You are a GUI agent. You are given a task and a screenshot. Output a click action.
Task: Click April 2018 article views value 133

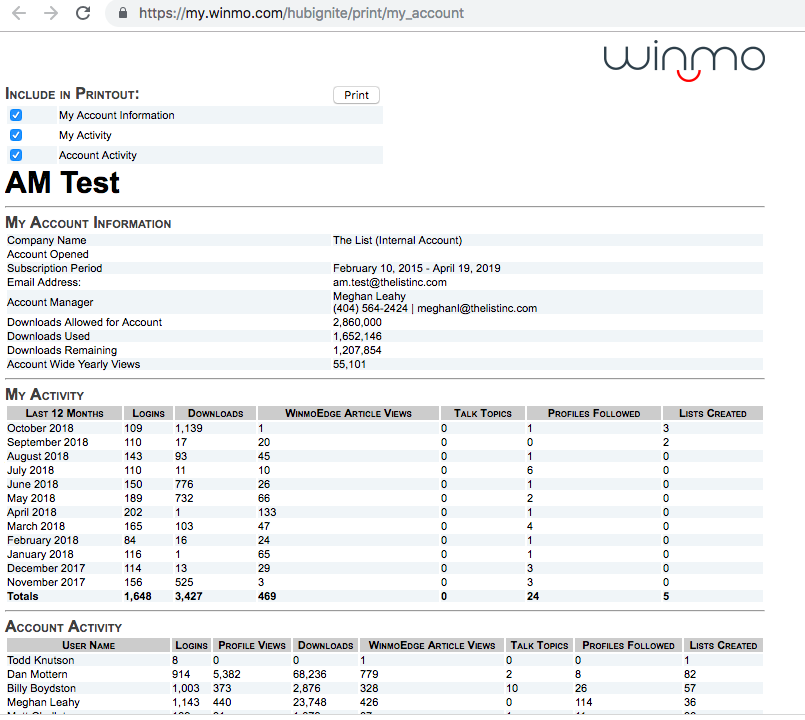point(267,512)
